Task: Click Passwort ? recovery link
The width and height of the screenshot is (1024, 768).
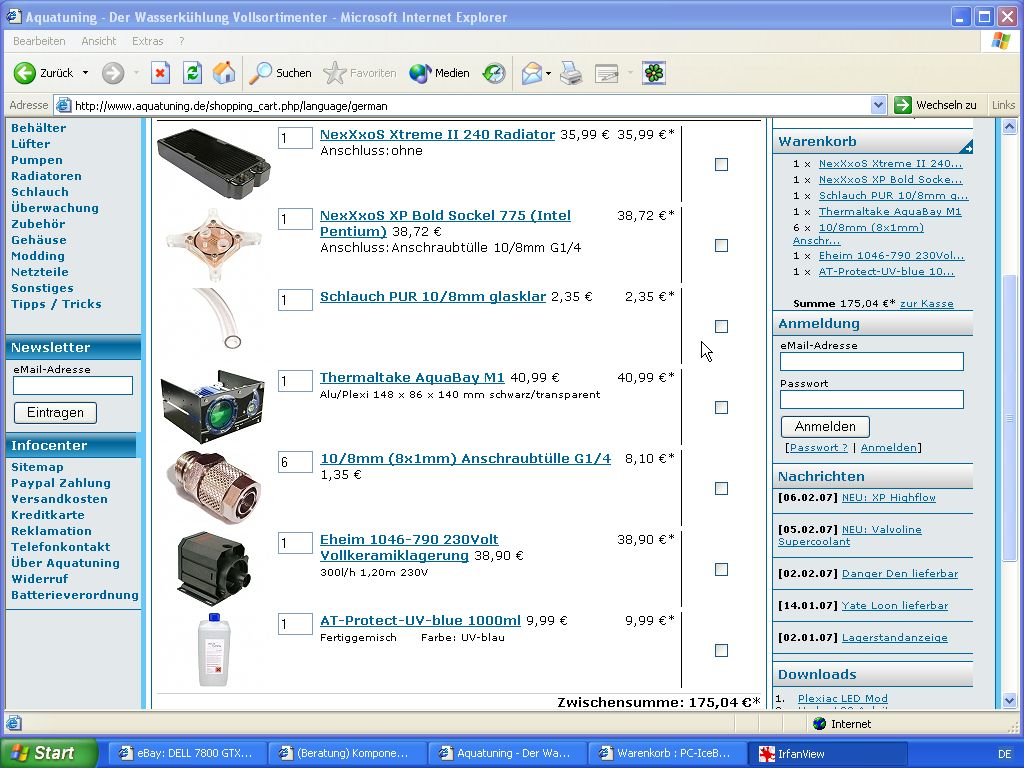Action: 818,447
